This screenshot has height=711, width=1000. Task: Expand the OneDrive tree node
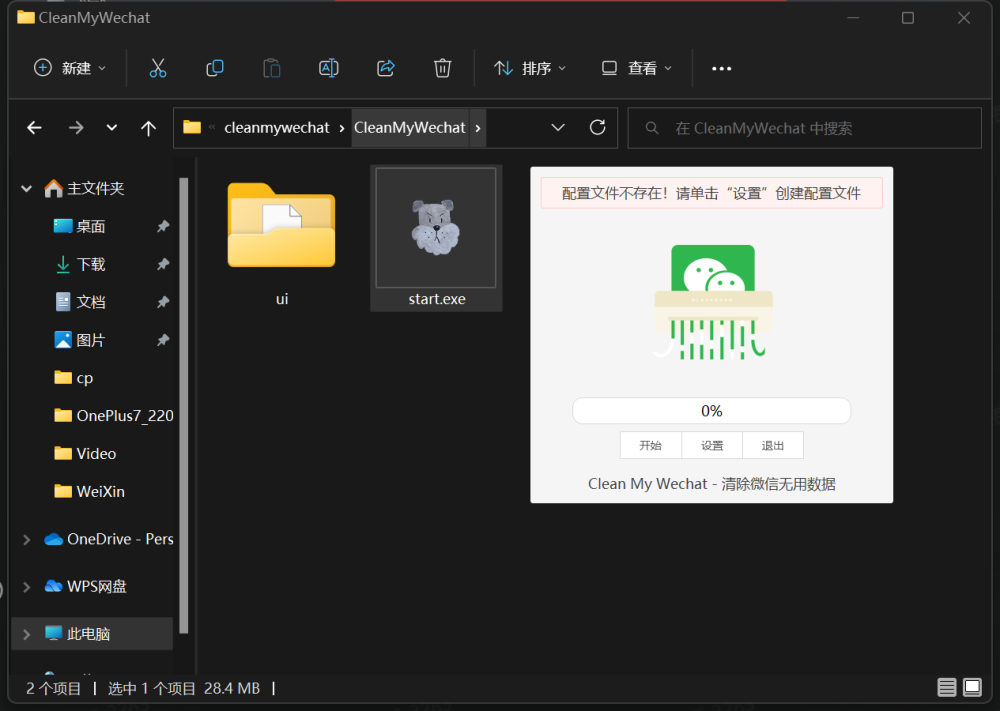point(26,539)
